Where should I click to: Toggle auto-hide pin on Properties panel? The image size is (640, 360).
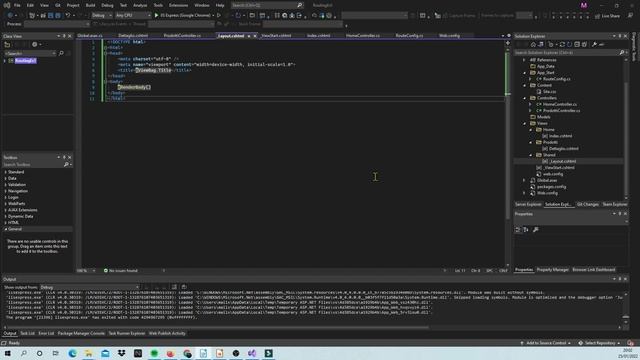tap(620, 214)
